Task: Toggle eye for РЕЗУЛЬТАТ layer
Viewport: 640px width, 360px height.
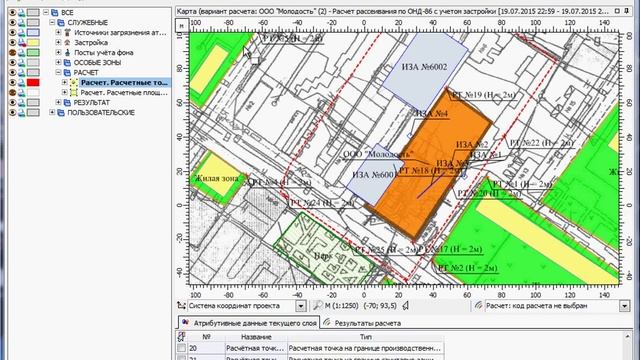Action: [13, 102]
